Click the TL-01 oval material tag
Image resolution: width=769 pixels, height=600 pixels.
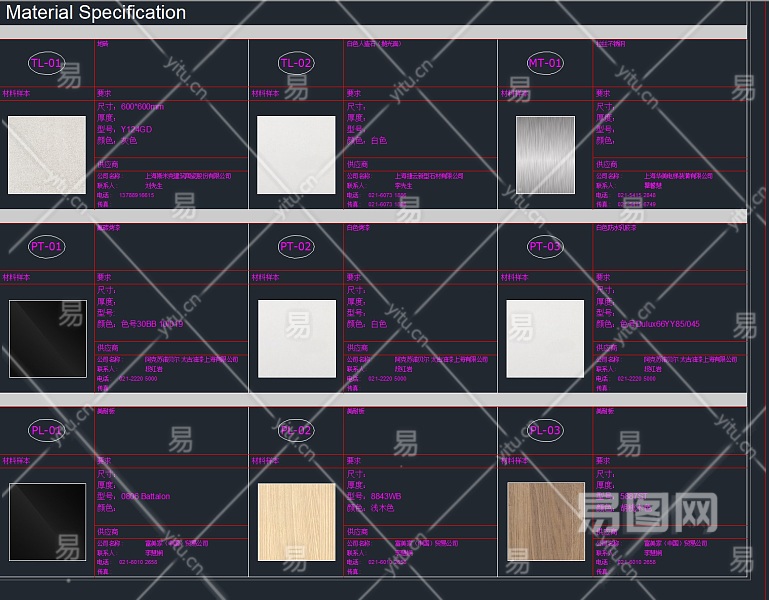tap(46, 63)
